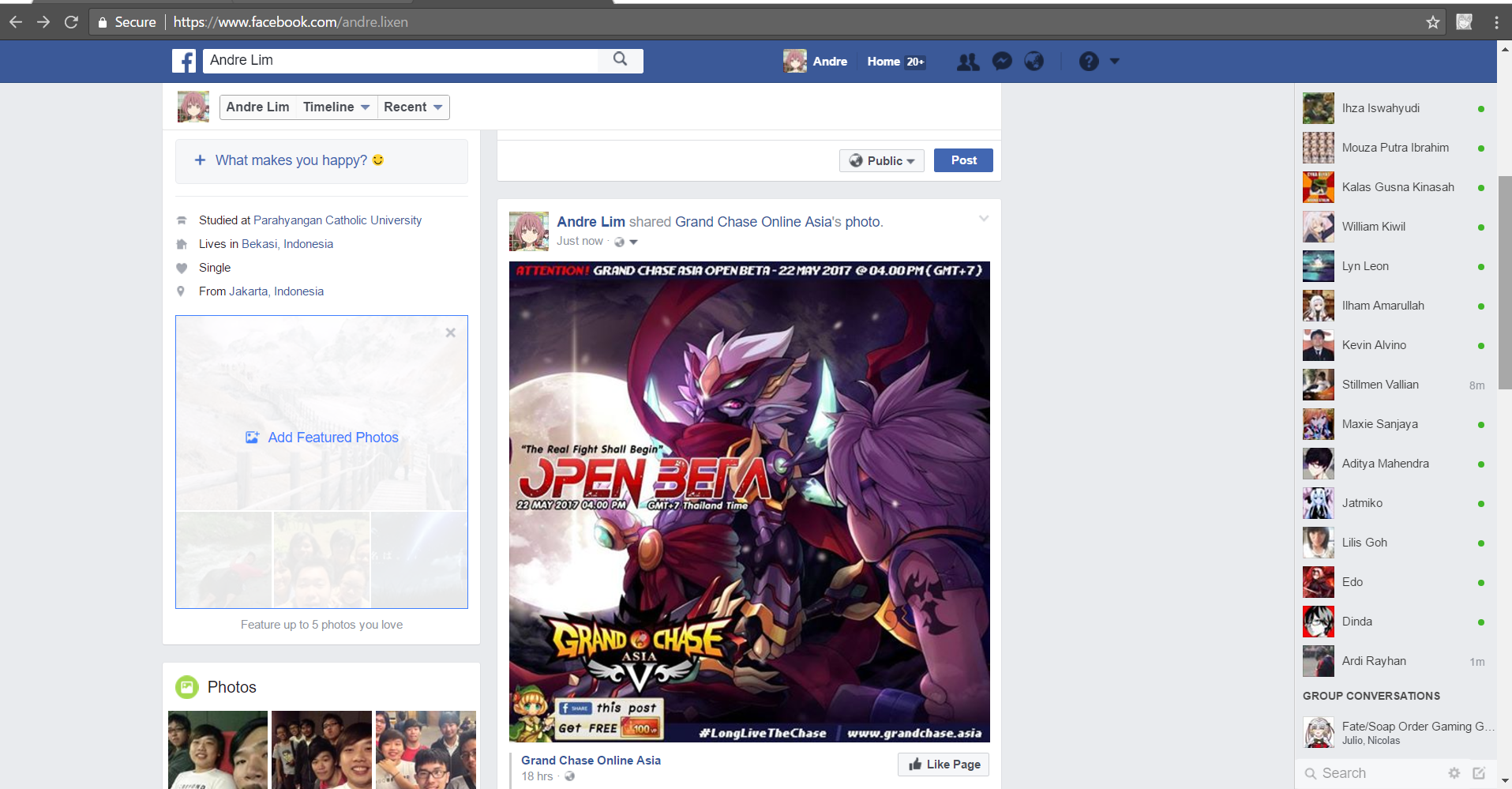
Task: Click the Like Page button
Action: coord(944,765)
